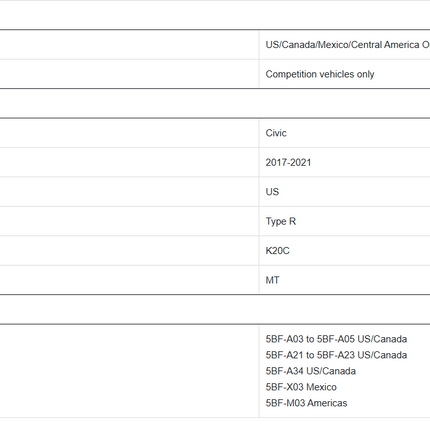Screen dimensions: 430x430
Task: Click the empty label cell beside Competition vehicles
Action: point(129,74)
